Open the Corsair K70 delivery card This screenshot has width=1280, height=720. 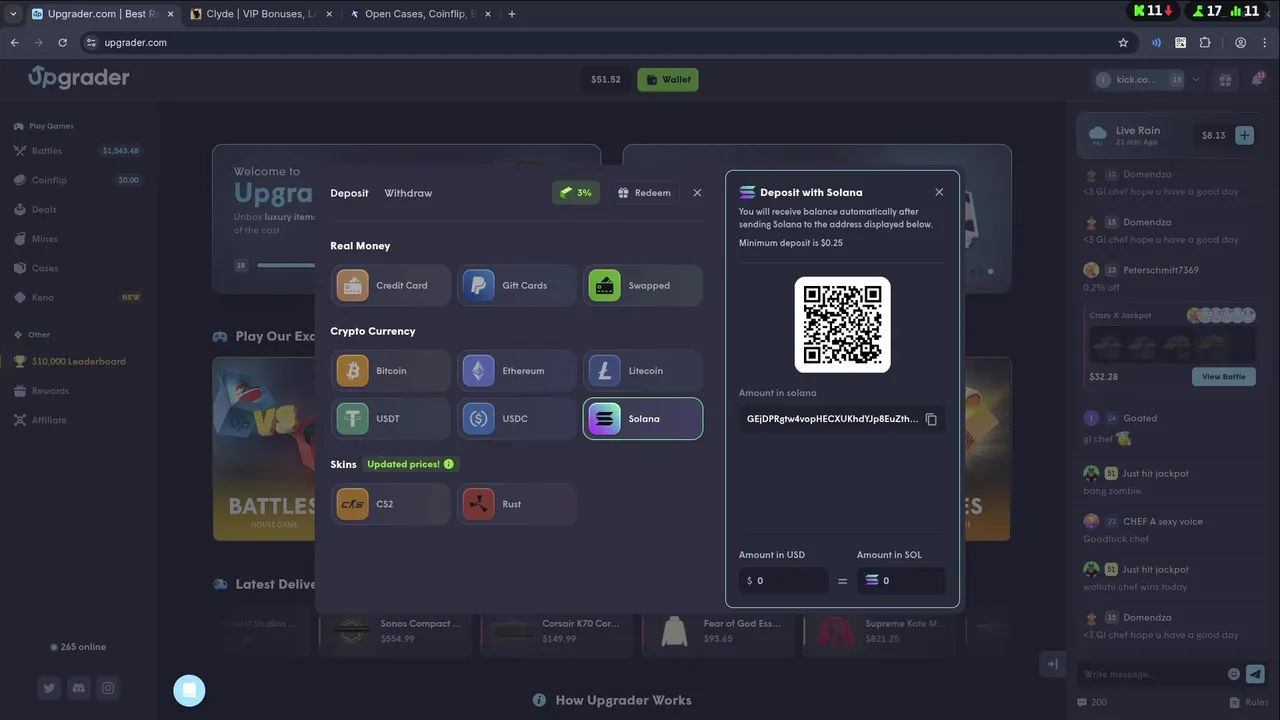557,631
